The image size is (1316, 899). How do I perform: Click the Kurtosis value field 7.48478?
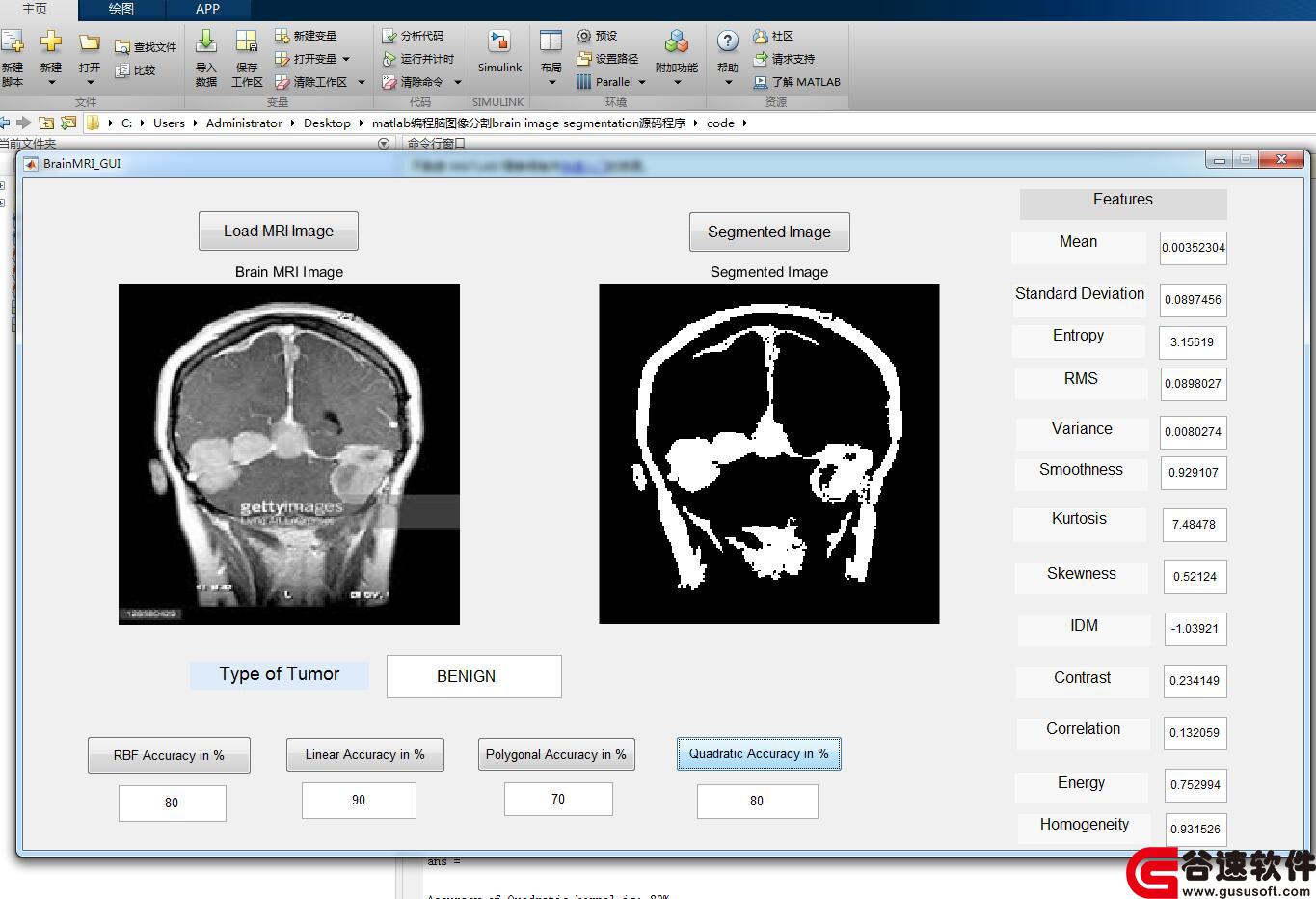click(x=1195, y=525)
